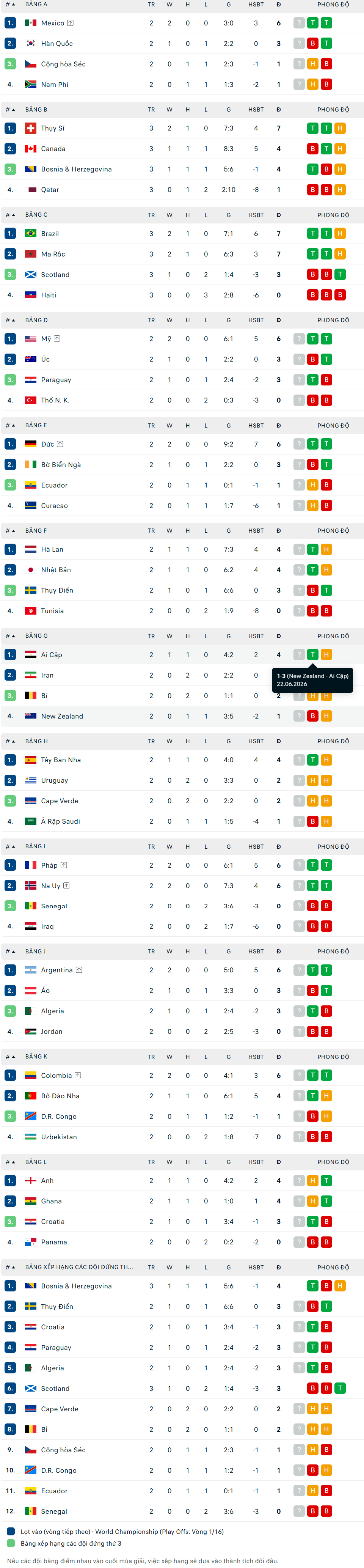
Task: Click the Brazil flag icon
Action: [x=30, y=234]
